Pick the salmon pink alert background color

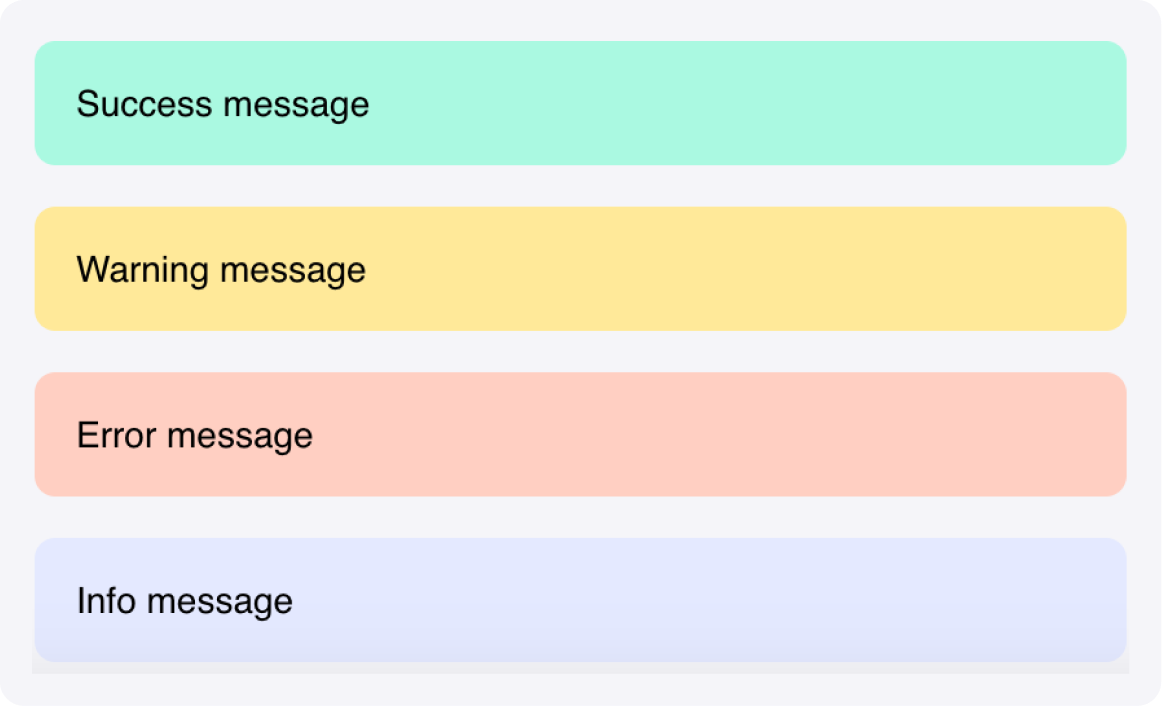click(x=580, y=434)
